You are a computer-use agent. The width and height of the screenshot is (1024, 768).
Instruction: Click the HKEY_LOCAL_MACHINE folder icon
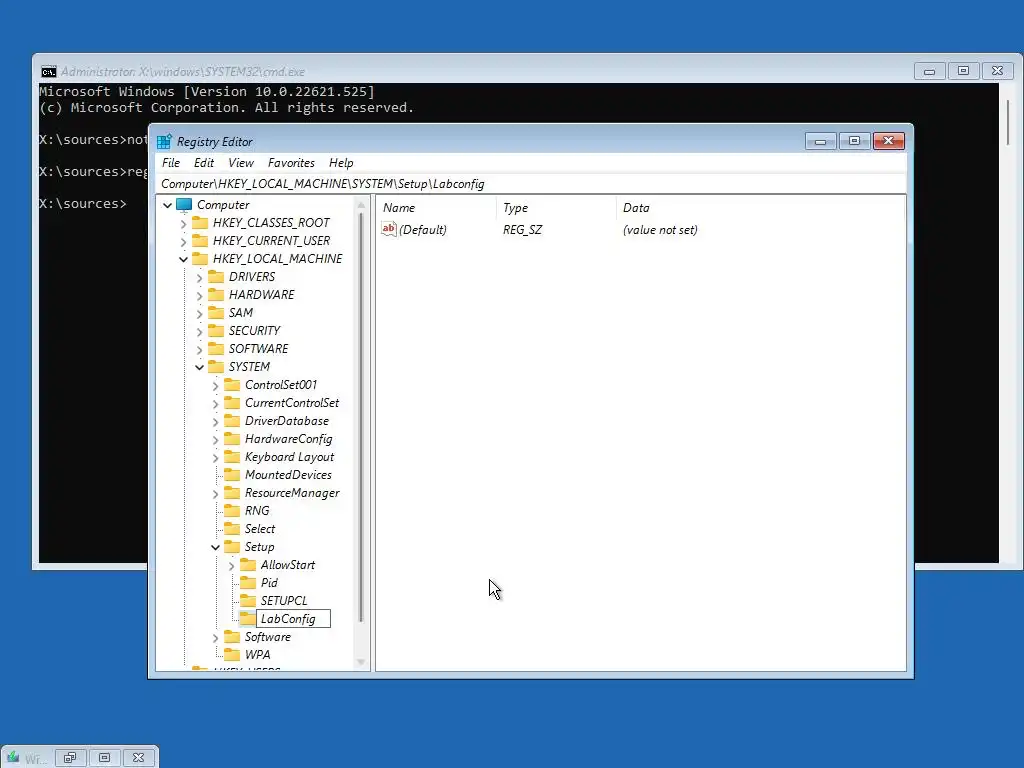[x=200, y=259]
